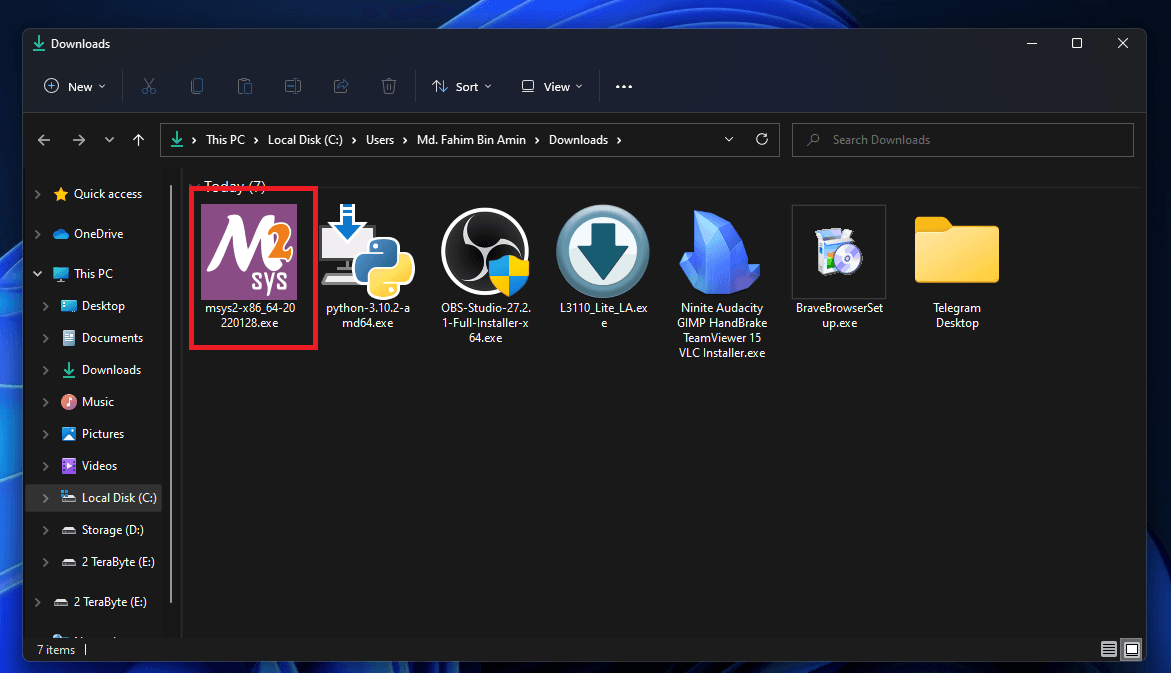Viewport: 1171px width, 673px height.
Task: Click the Cut scissors icon
Action: tap(149, 87)
